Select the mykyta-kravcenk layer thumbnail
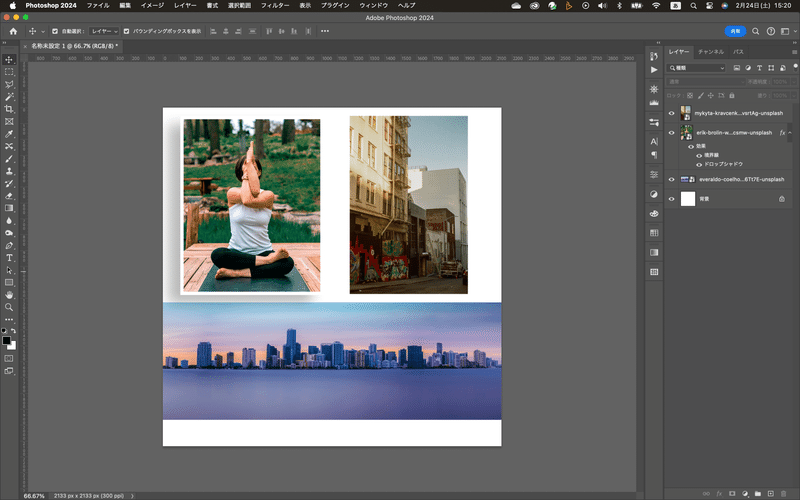Image resolution: width=800 pixels, height=500 pixels. [x=686, y=113]
